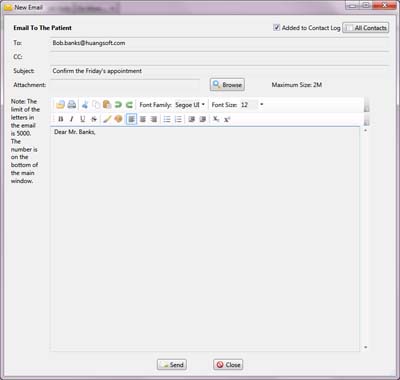Click the upper toolbar overflow handle
The height and width of the screenshot is (380, 400).
click(366, 105)
